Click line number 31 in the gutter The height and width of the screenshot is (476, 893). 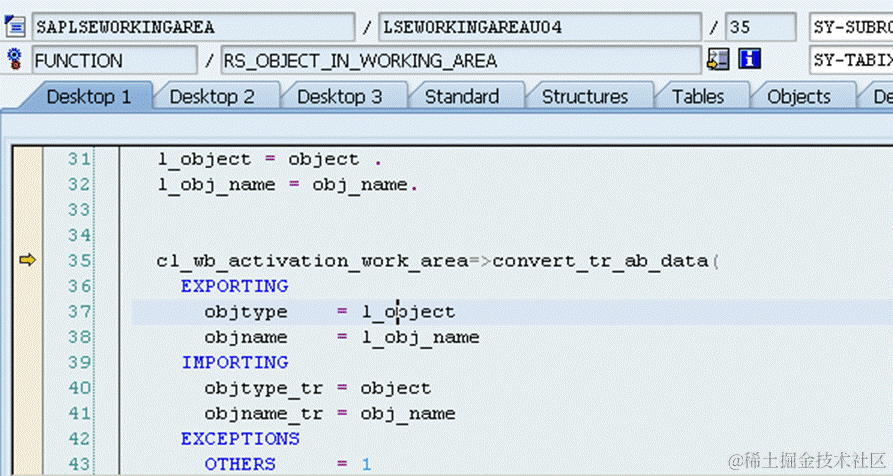(79, 159)
